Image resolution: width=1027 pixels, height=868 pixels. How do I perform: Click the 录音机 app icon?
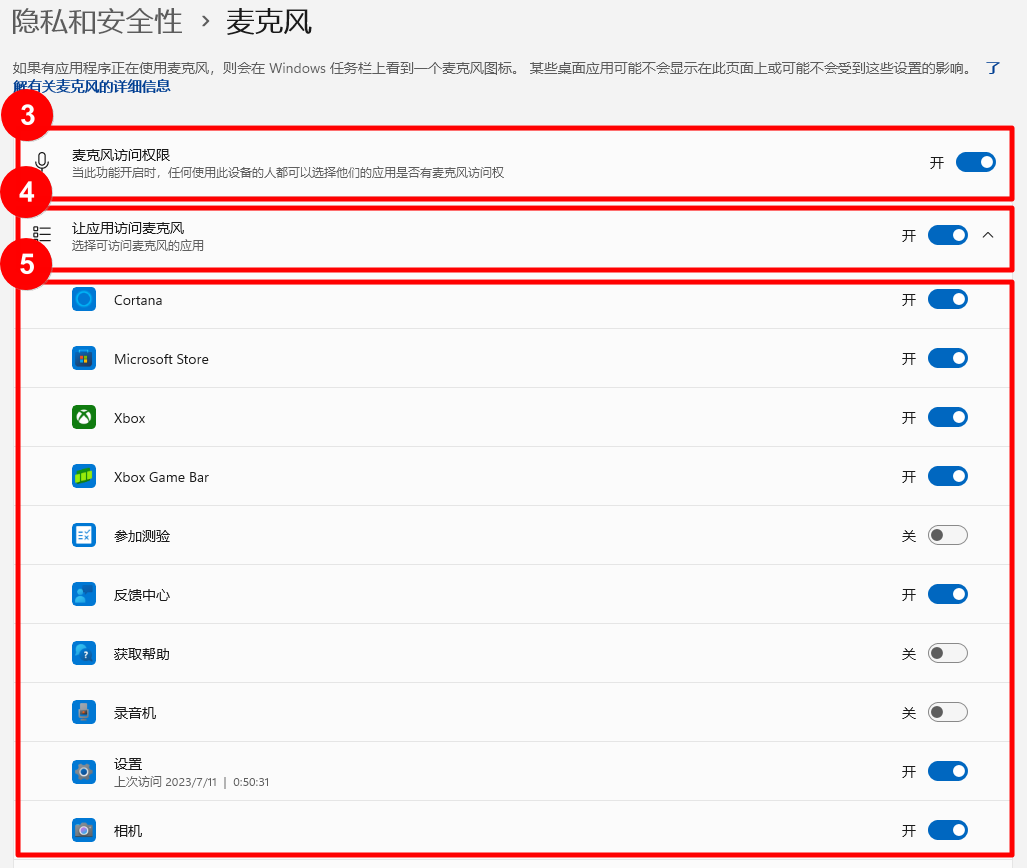[84, 712]
